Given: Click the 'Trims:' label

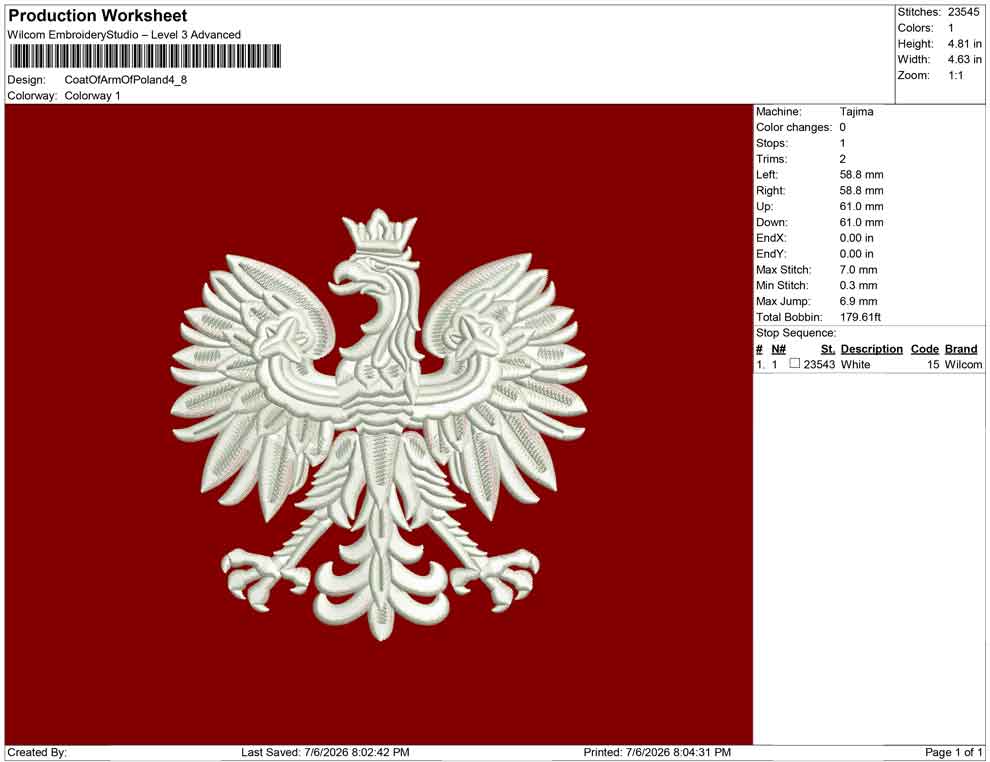Looking at the screenshot, I should click(x=771, y=159).
